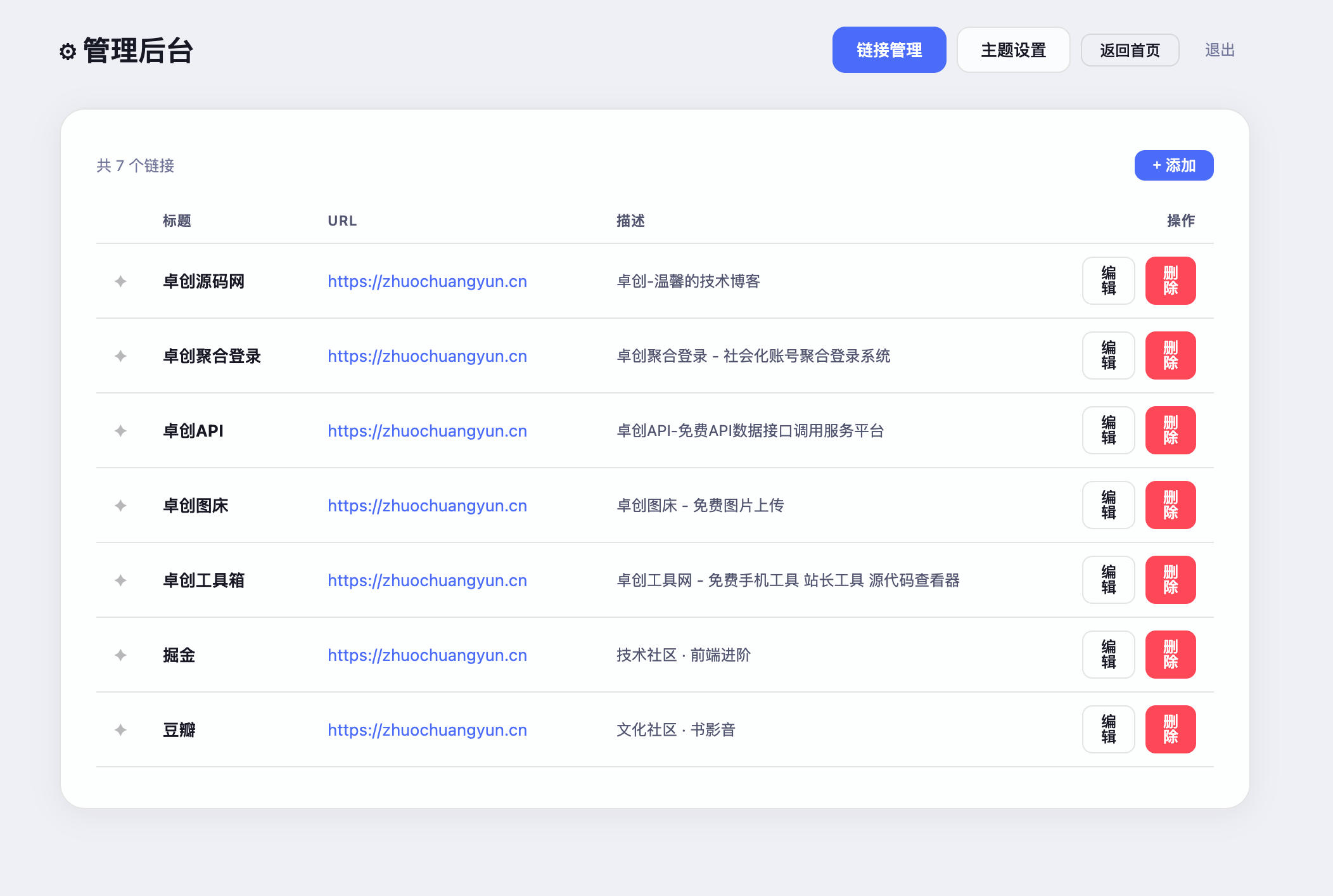Click the description starting 卓创工具网
Image resolution: width=1333 pixels, height=896 pixels.
coord(788,580)
